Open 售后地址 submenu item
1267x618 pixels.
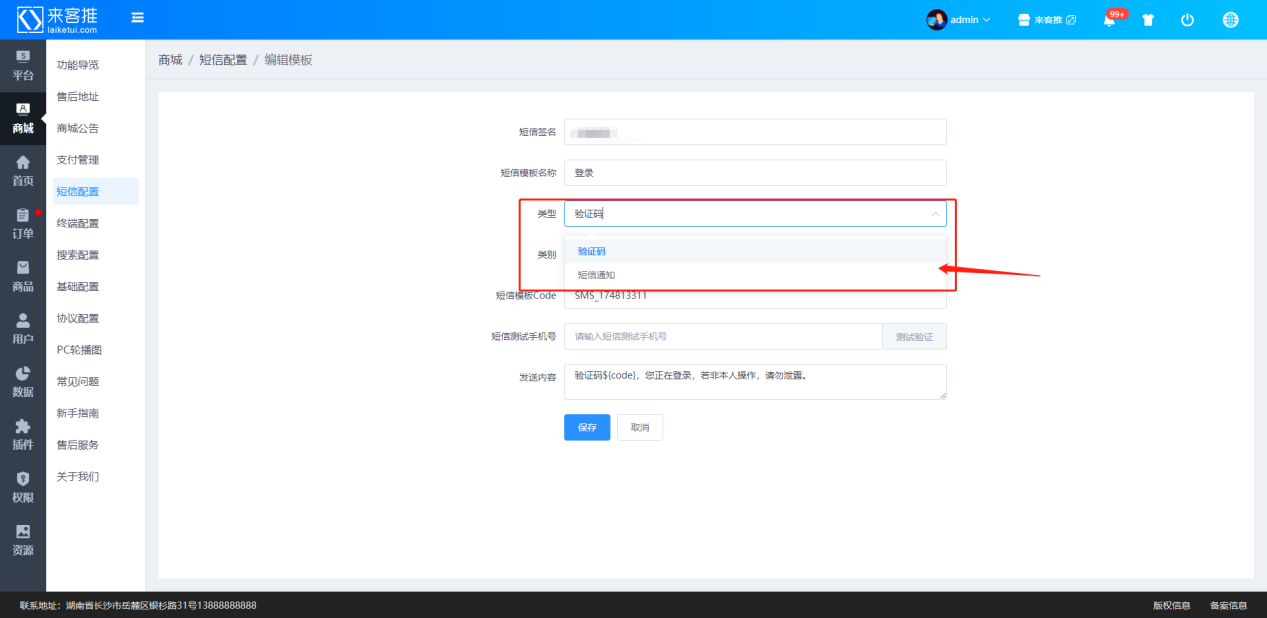(78, 97)
